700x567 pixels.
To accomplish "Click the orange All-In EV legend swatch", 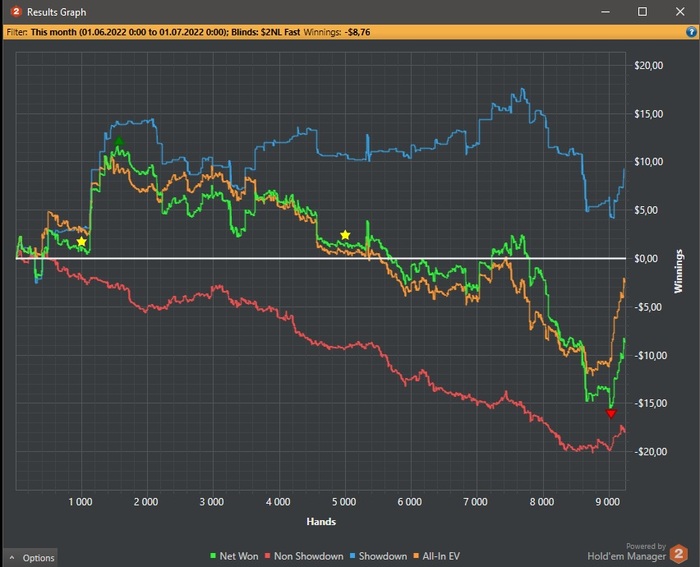I will tap(416, 556).
